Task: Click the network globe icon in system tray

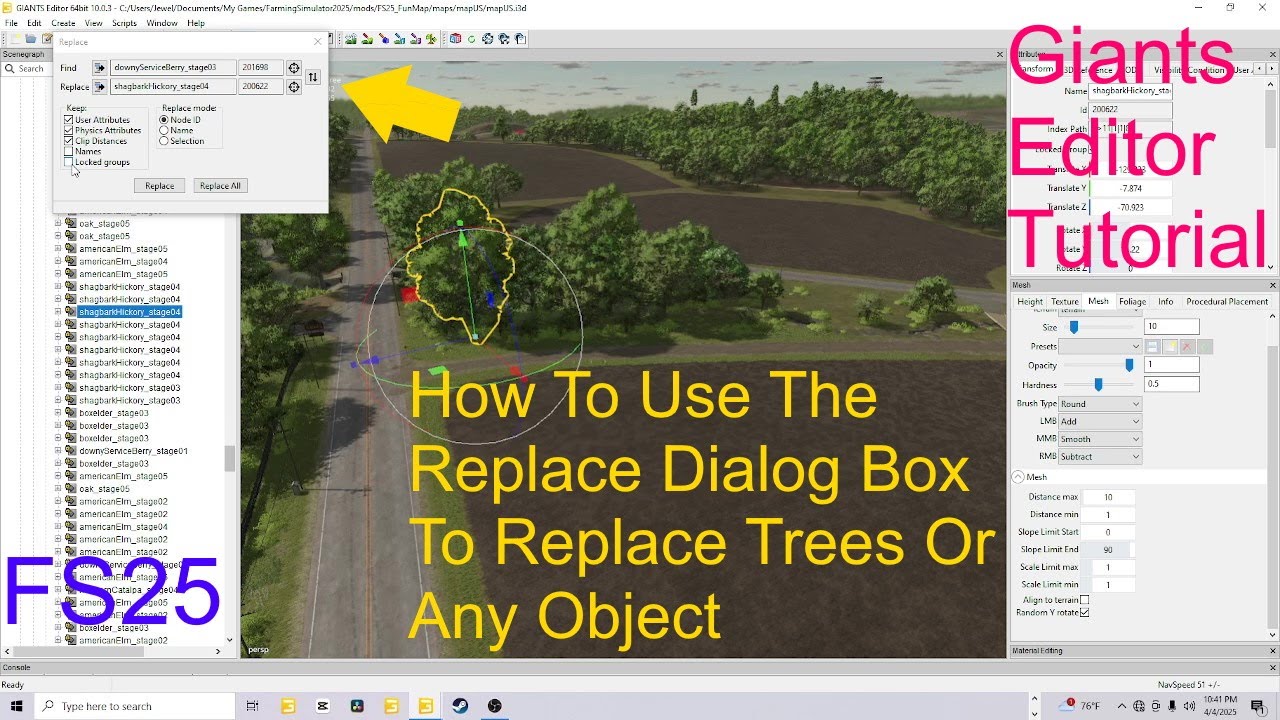Action: tap(1139, 706)
